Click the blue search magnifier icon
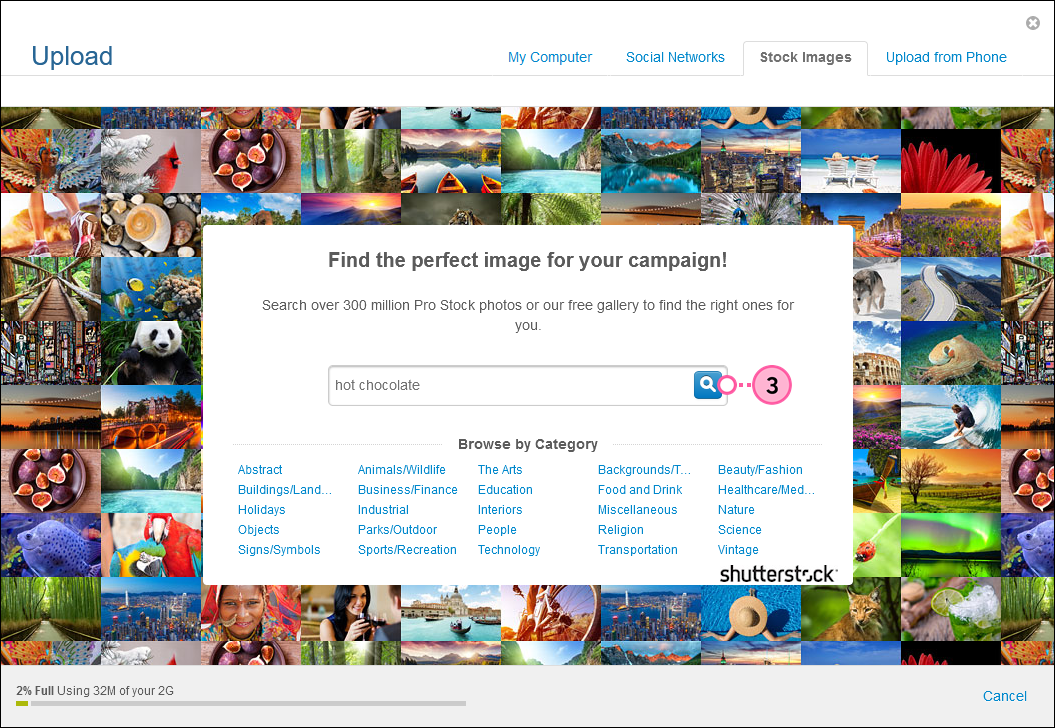Viewport: 1055px width, 728px height. [x=707, y=384]
